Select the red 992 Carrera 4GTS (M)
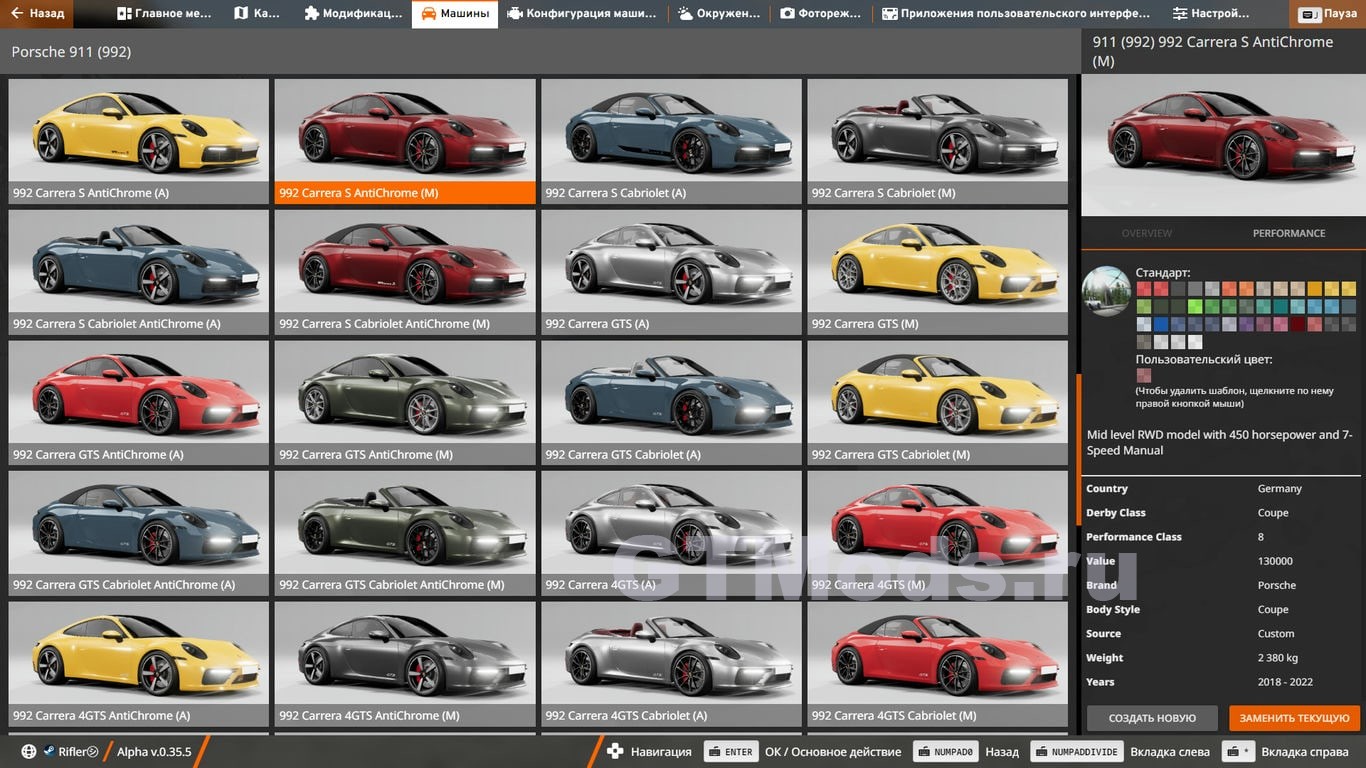The height and width of the screenshot is (768, 1366). coord(938,534)
